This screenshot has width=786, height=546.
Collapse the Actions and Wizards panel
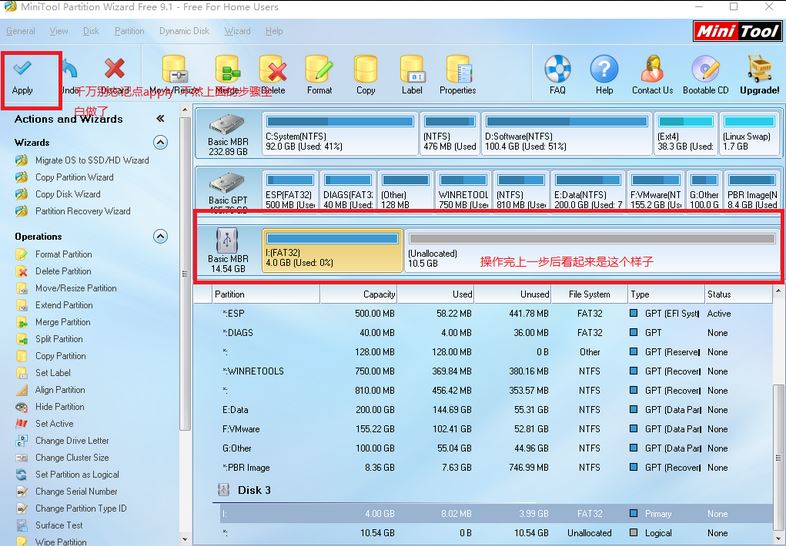[160, 119]
